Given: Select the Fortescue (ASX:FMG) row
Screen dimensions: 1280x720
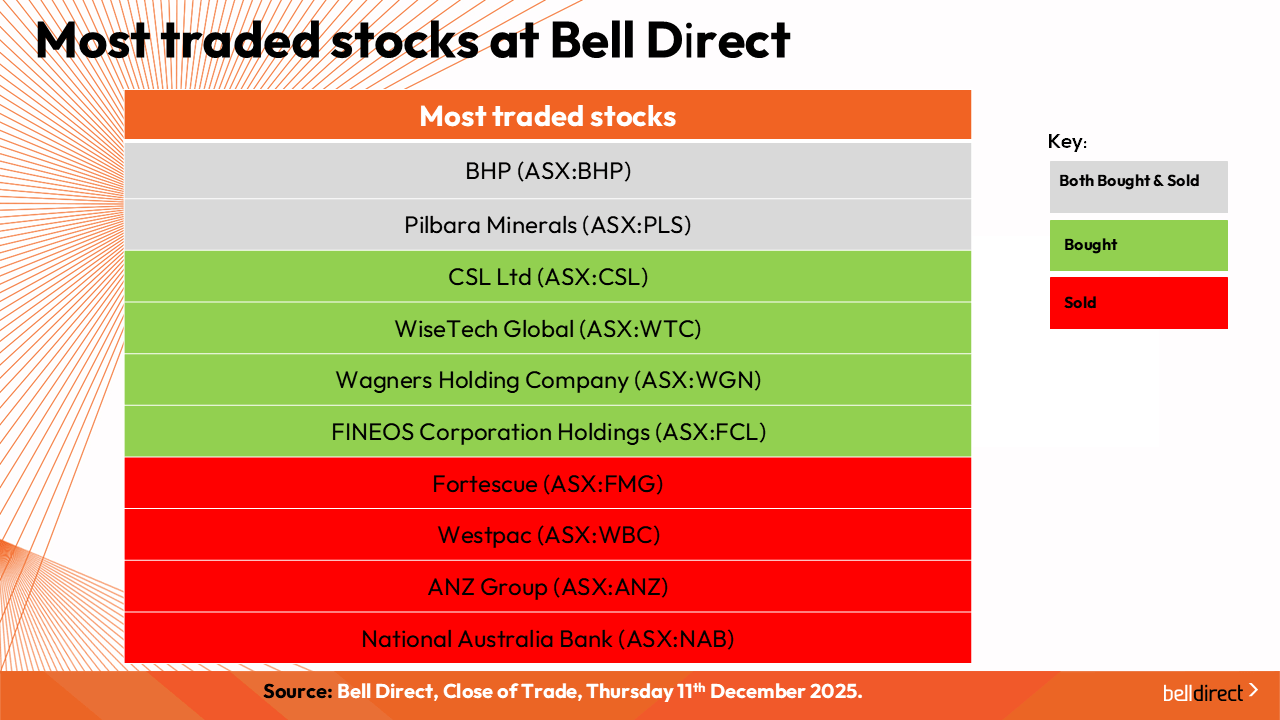Looking at the screenshot, I should 547,484.
